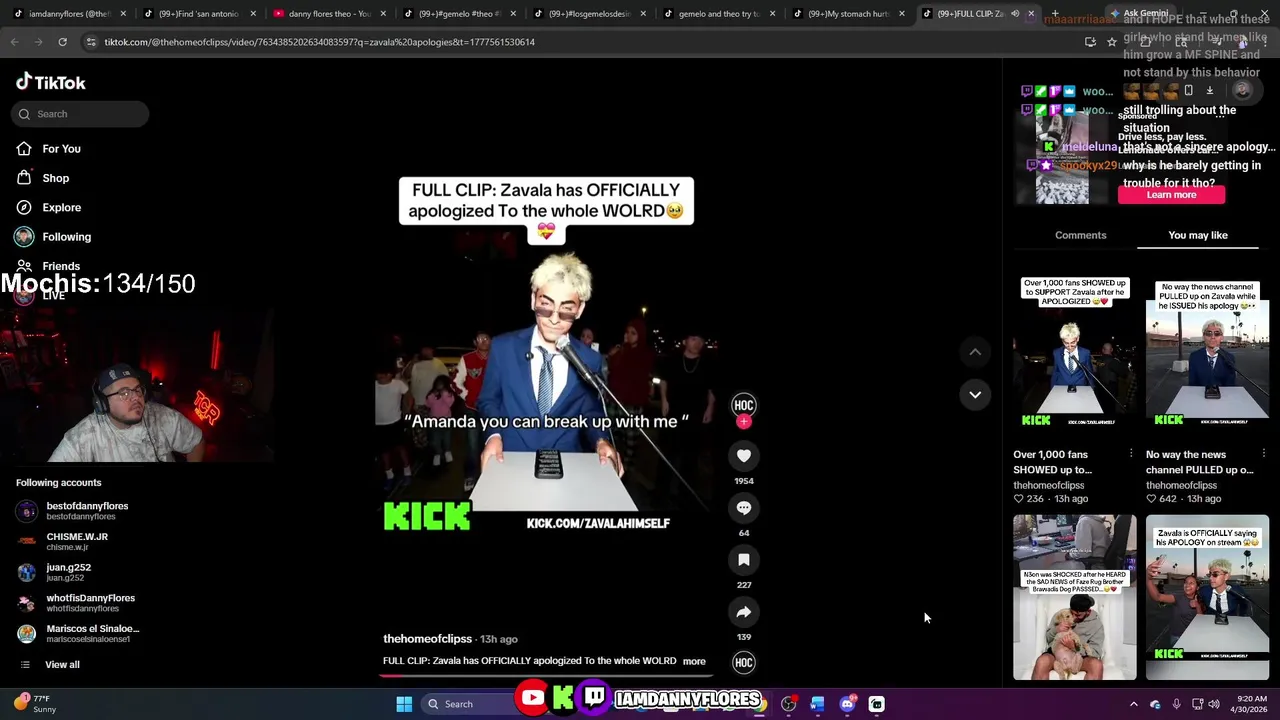Open 'Over 1,000 fans SHOWED up' video thumbnail
The image size is (1280, 720).
coord(1074,351)
